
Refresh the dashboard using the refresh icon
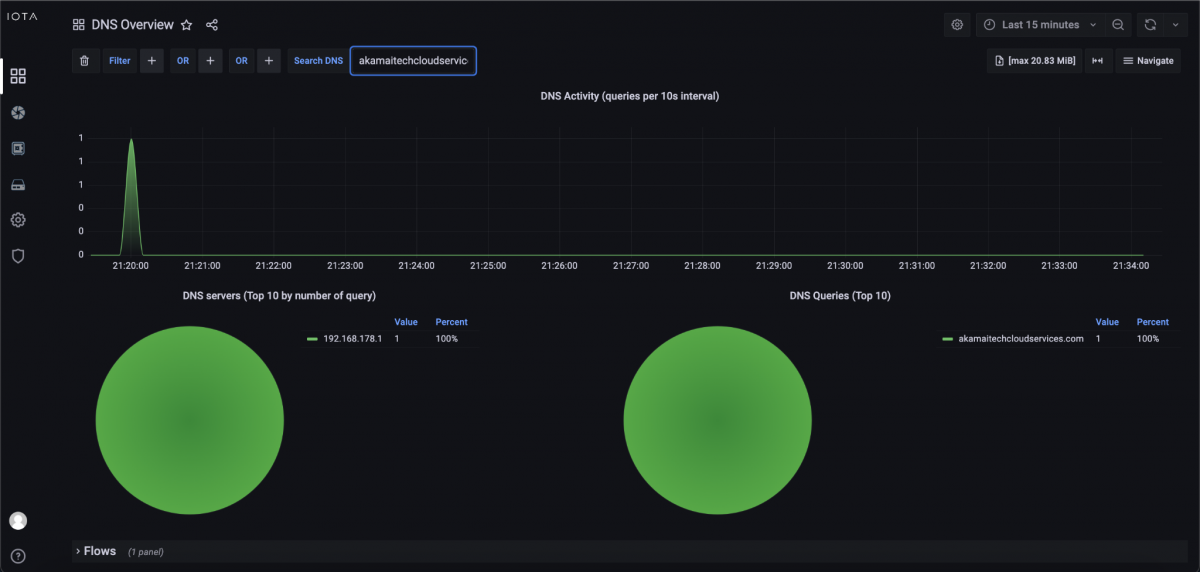click(1150, 25)
